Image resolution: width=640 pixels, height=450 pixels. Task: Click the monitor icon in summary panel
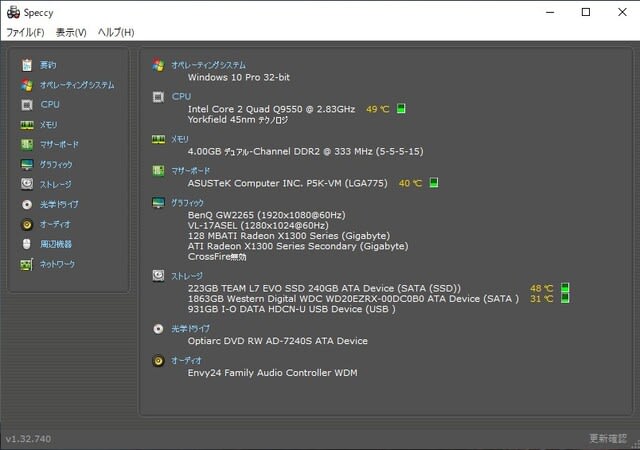point(158,203)
